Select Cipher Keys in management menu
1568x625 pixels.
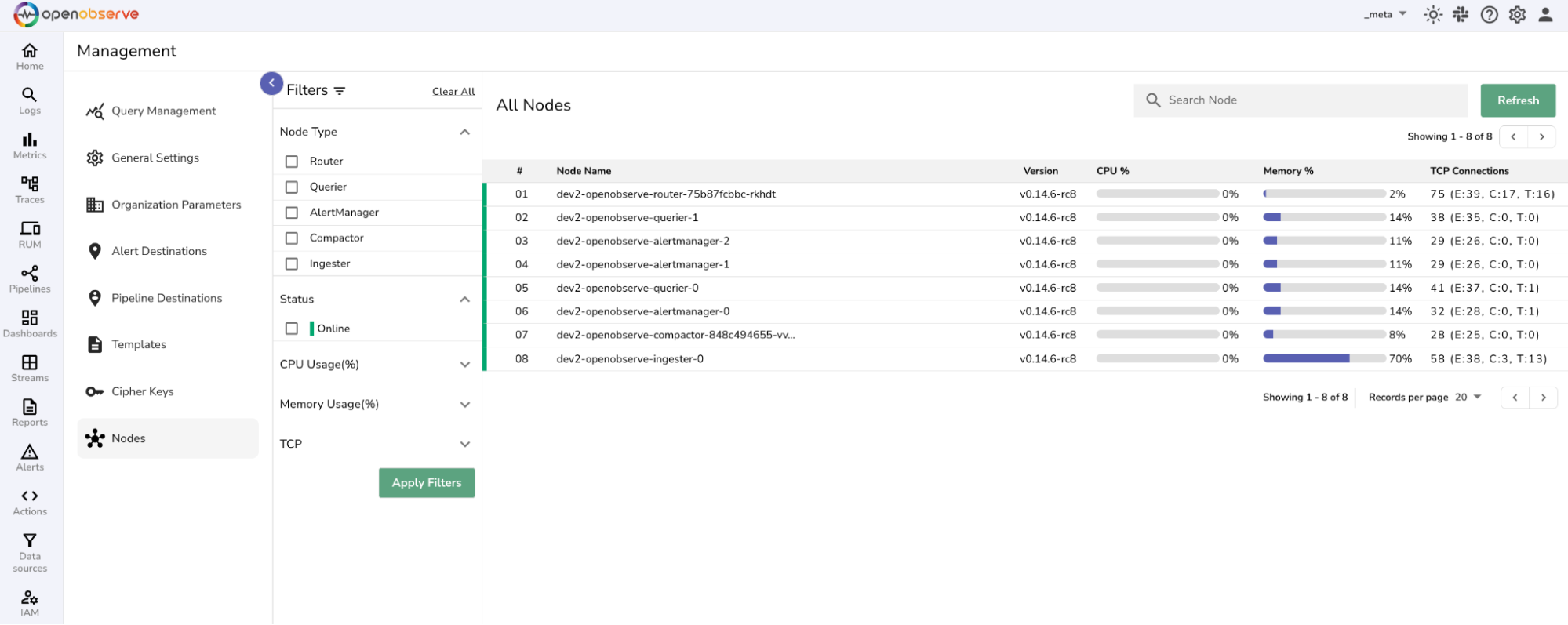point(142,391)
